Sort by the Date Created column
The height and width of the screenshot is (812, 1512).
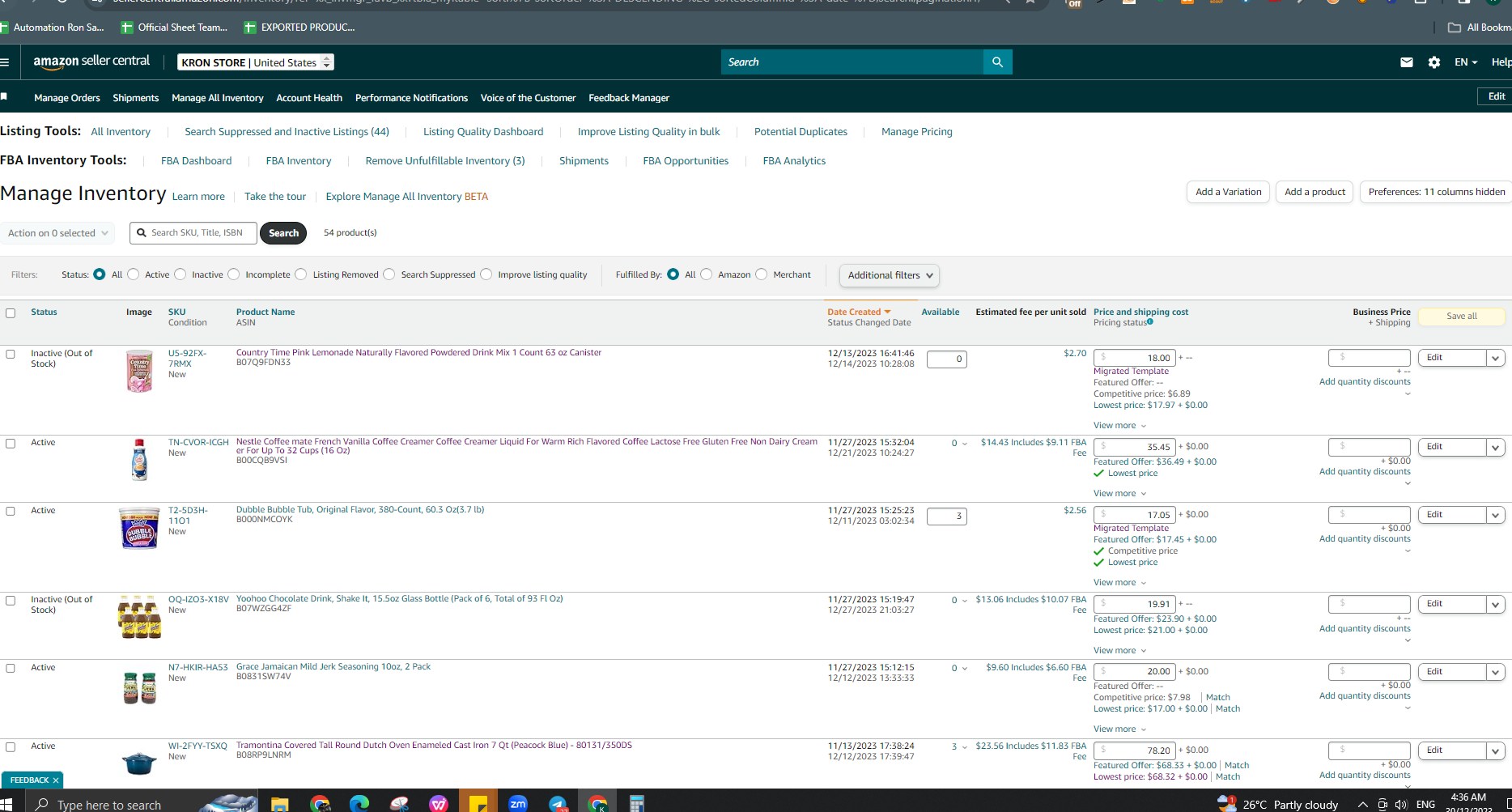click(x=858, y=312)
